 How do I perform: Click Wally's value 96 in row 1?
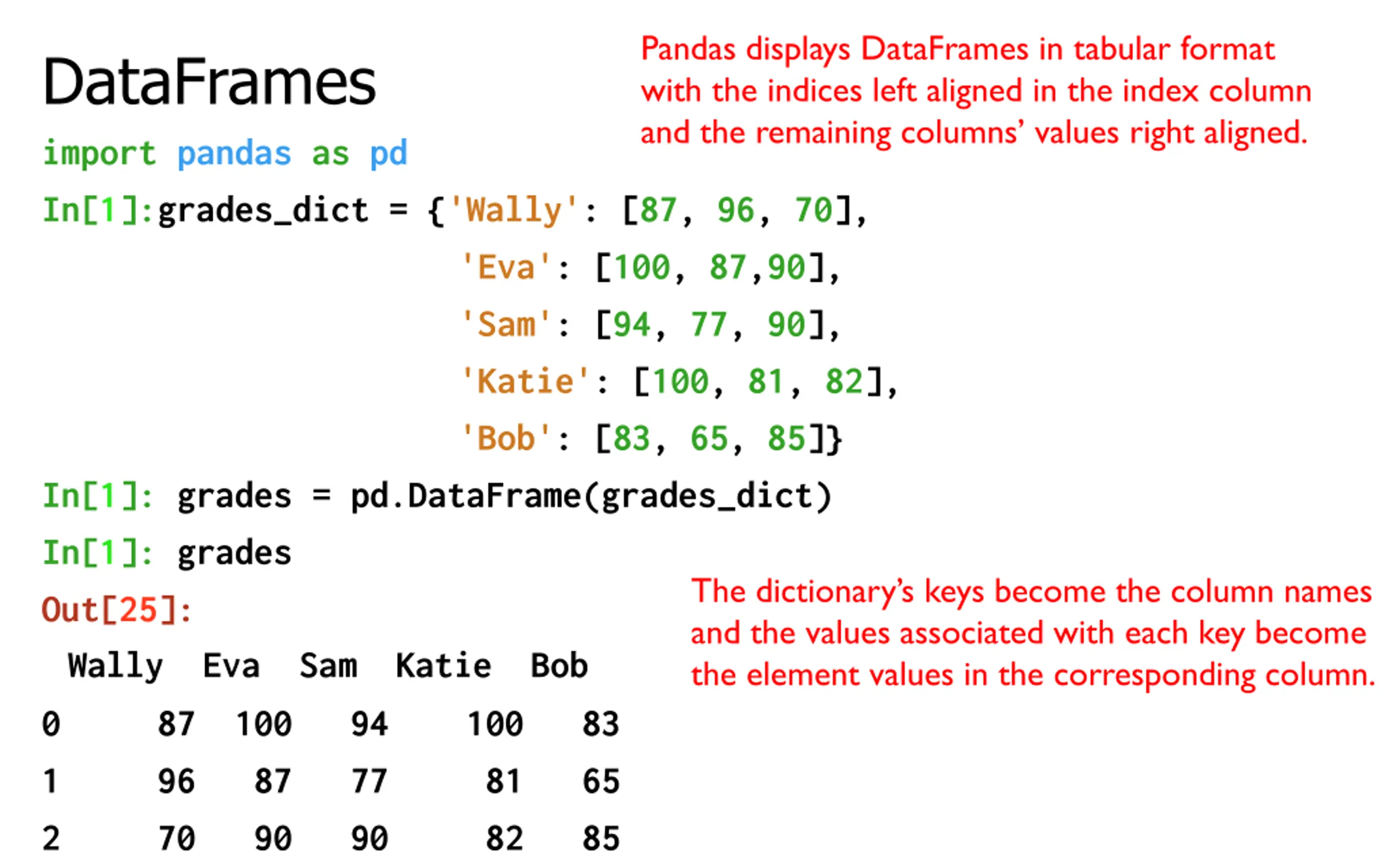click(x=177, y=782)
